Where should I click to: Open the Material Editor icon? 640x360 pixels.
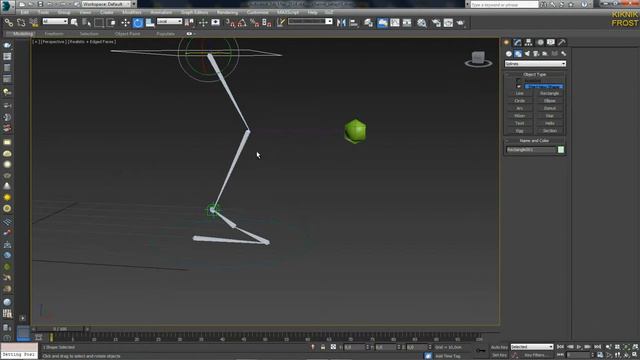click(422, 22)
